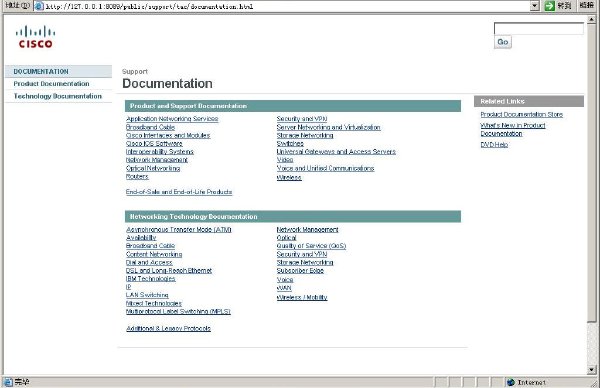Open the address bar dropdown arrow
This screenshot has width=600, height=388.
tap(535, 6)
